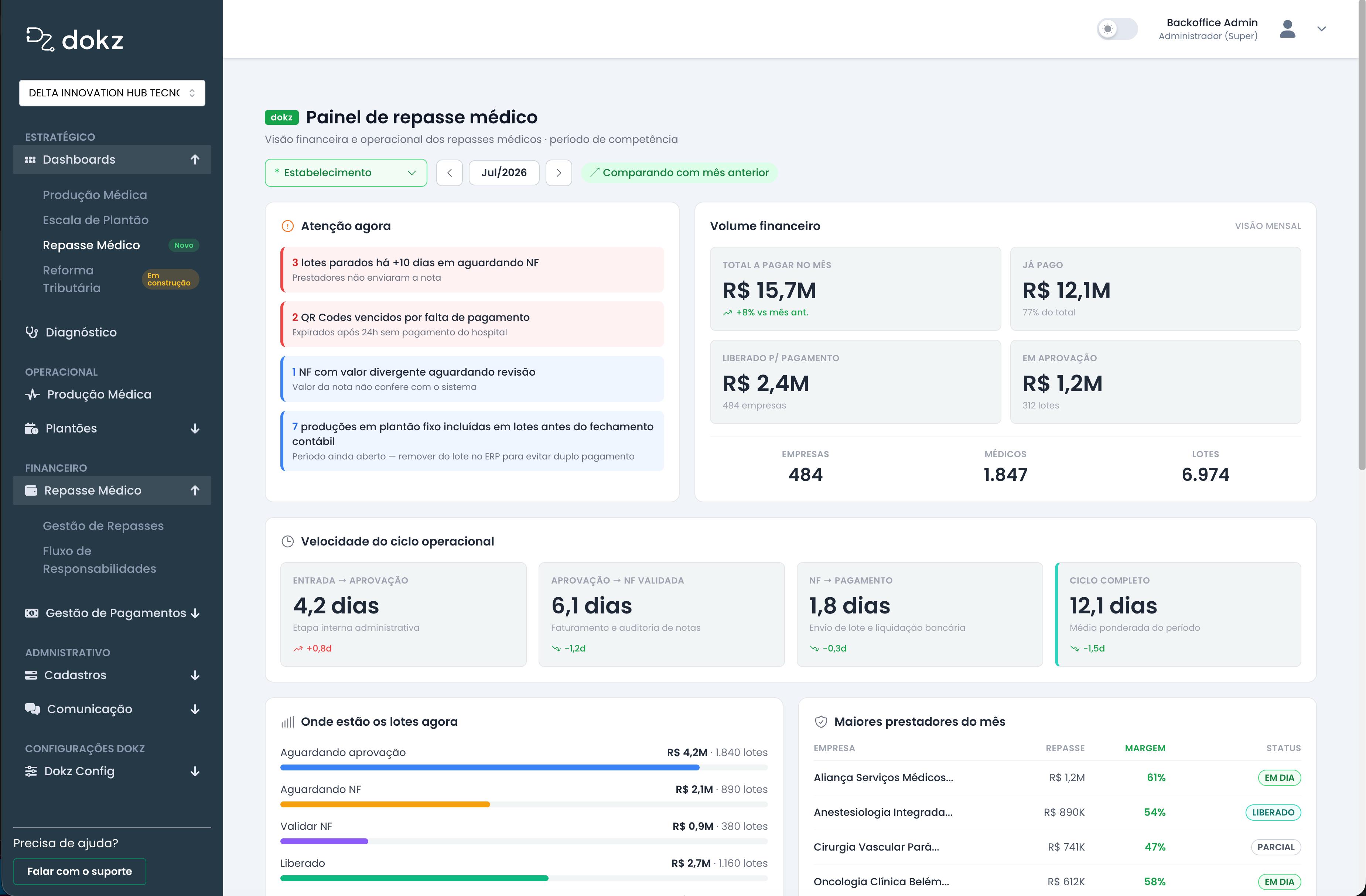
Task: Click the Comunicação chat bubbles icon
Action: [32, 709]
